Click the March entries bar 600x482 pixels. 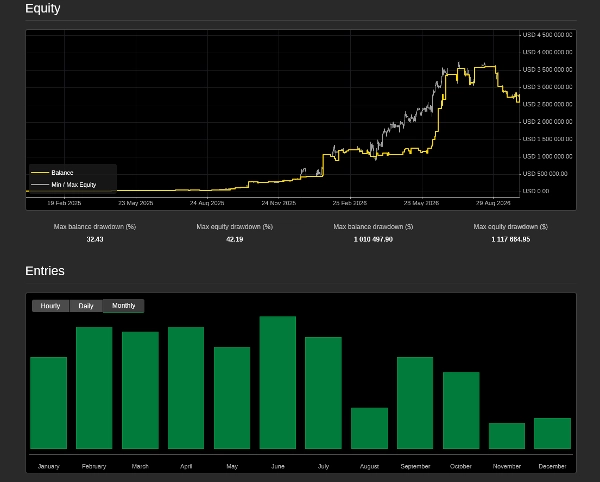click(x=140, y=390)
